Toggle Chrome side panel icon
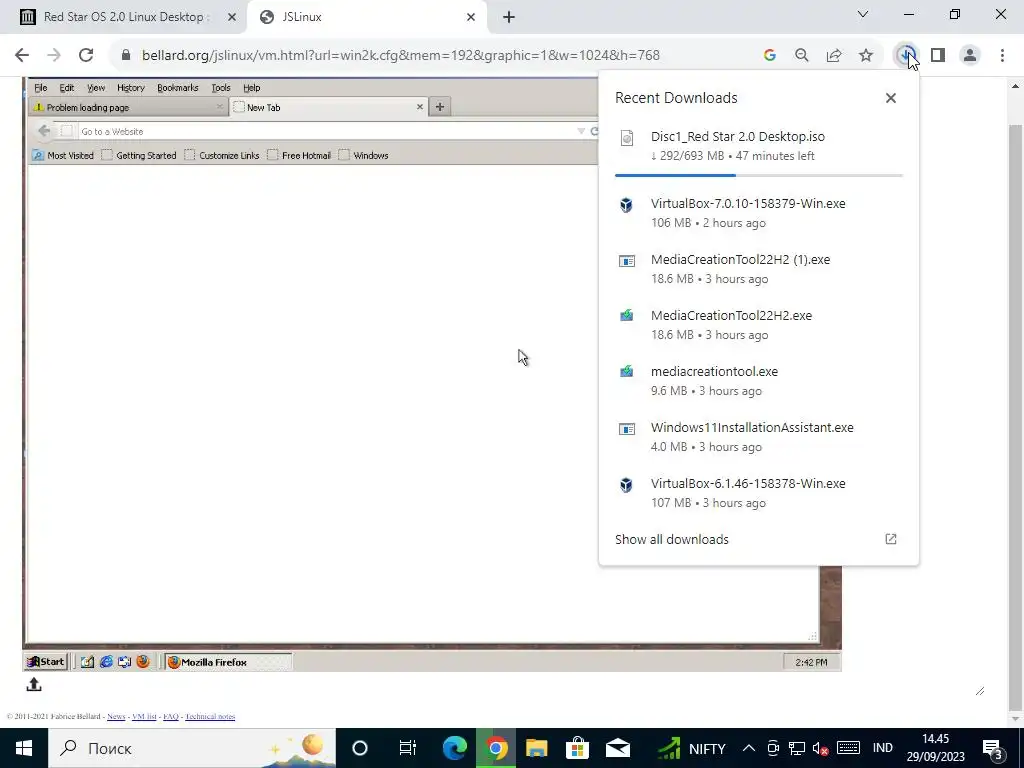The height and width of the screenshot is (768, 1024). 938,56
